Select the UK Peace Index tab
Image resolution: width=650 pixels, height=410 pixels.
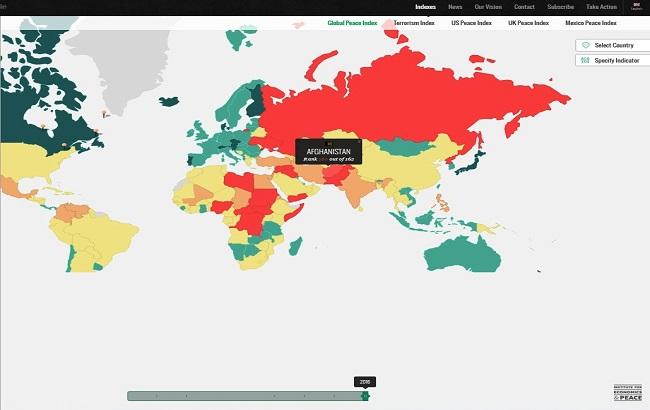pos(528,22)
